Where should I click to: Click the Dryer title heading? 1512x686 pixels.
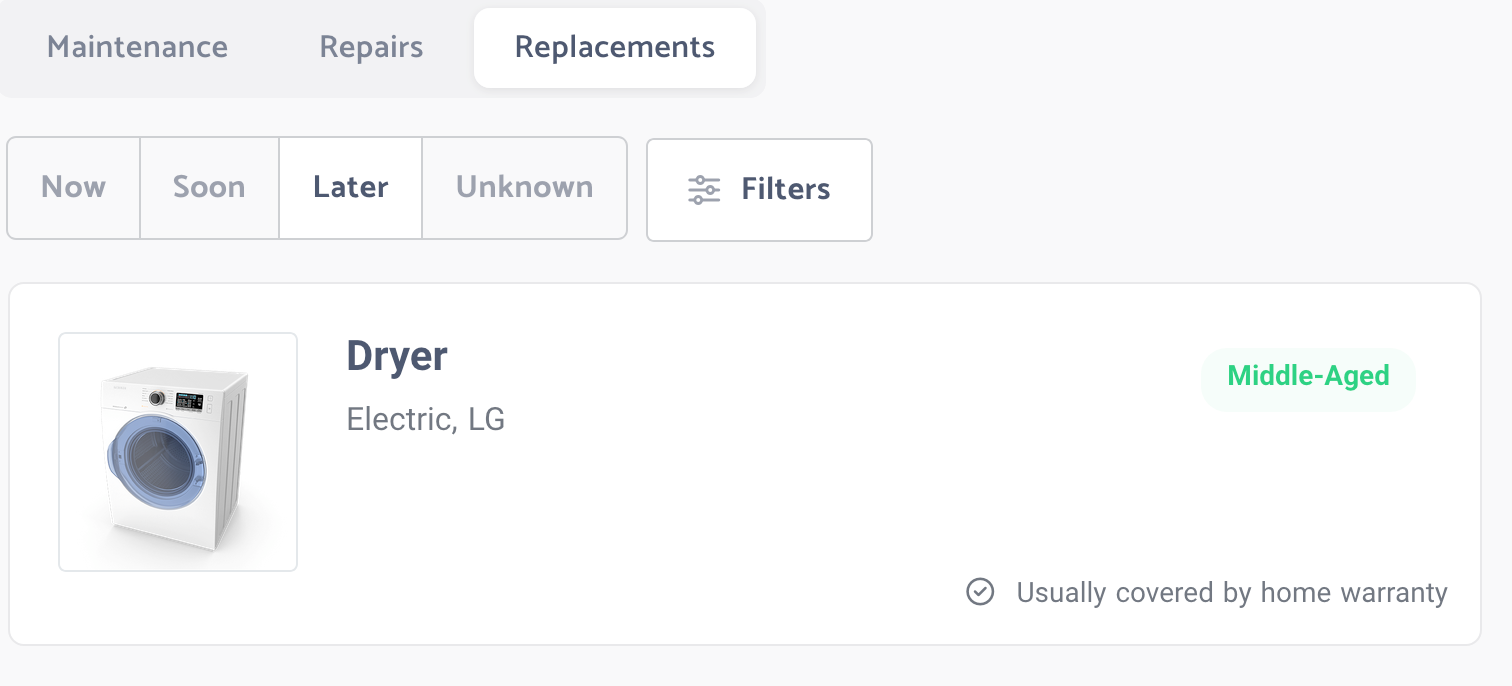[x=397, y=356]
